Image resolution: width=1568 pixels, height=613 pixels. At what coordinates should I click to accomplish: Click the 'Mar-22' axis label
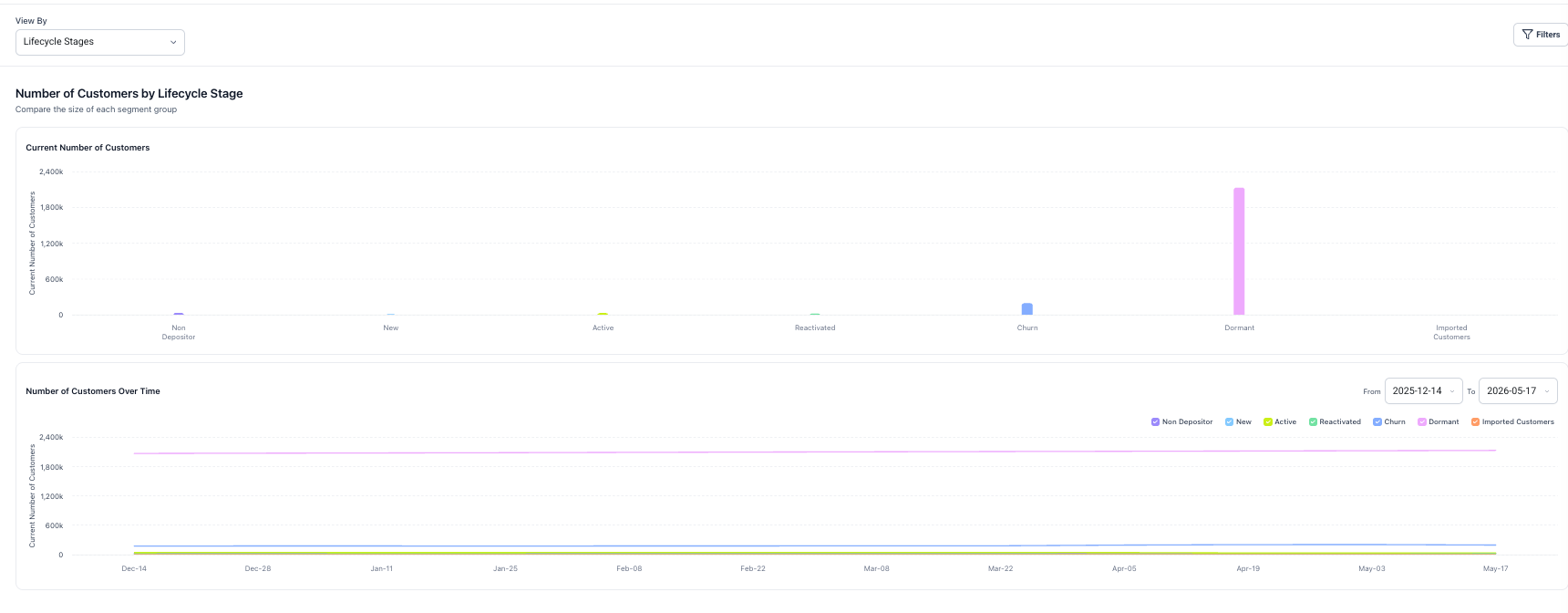1000,568
